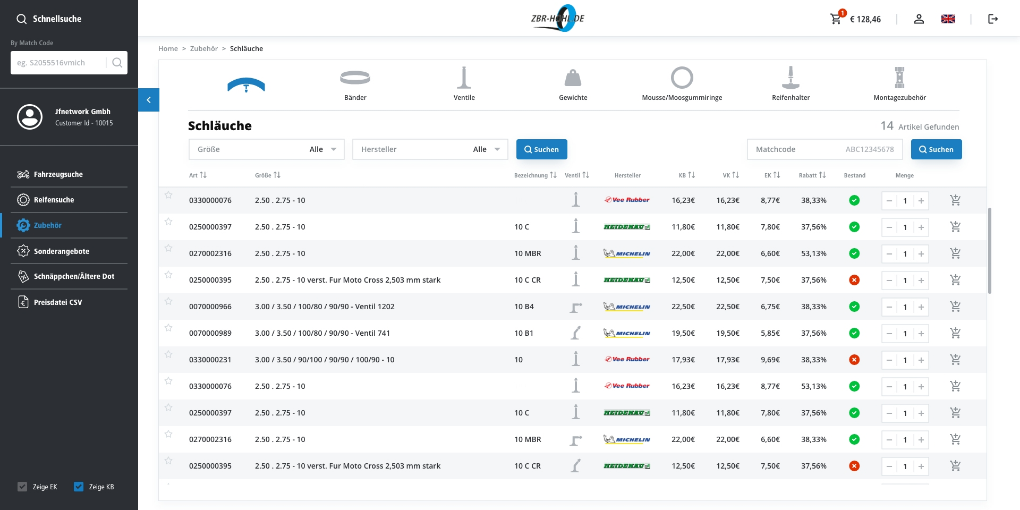Sort the table by Bezeichnung column

[x=535, y=175]
